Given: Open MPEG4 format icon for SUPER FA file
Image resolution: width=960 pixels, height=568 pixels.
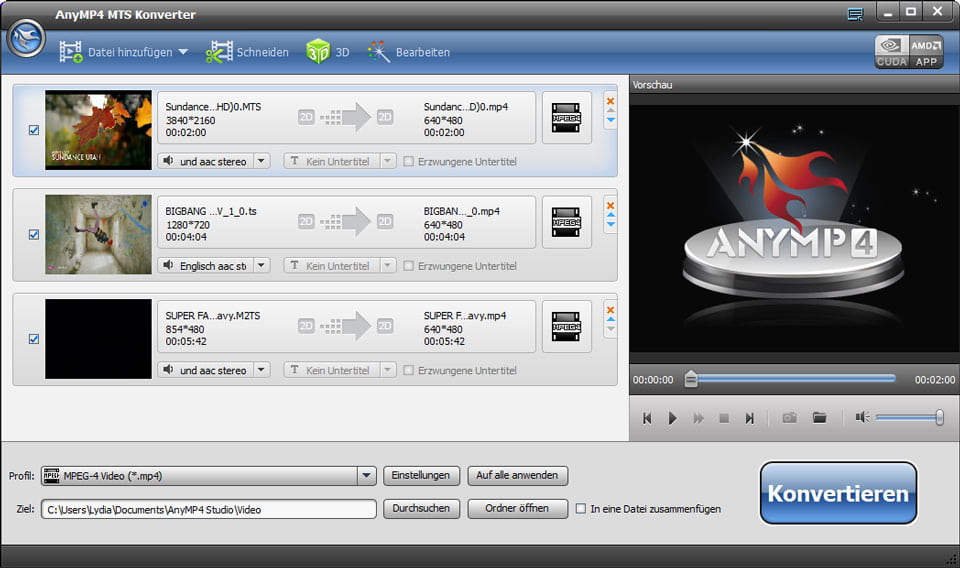Looking at the screenshot, I should [x=566, y=326].
